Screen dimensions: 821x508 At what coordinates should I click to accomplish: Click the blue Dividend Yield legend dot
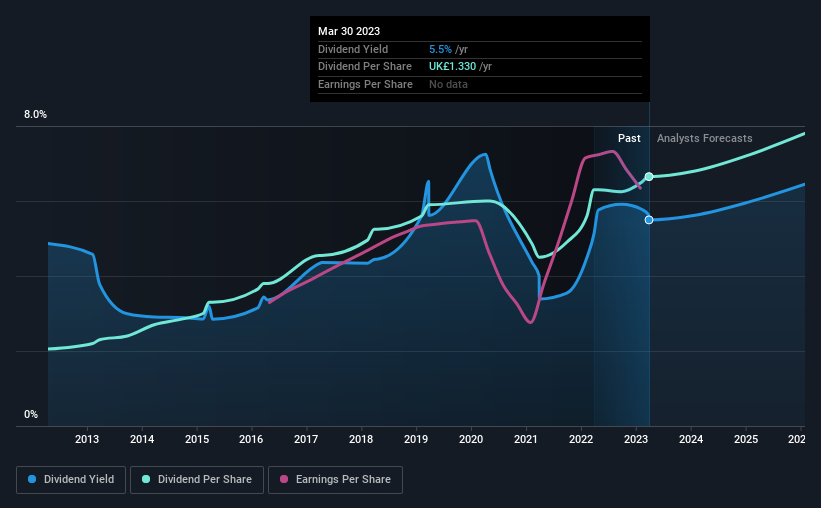click(32, 479)
